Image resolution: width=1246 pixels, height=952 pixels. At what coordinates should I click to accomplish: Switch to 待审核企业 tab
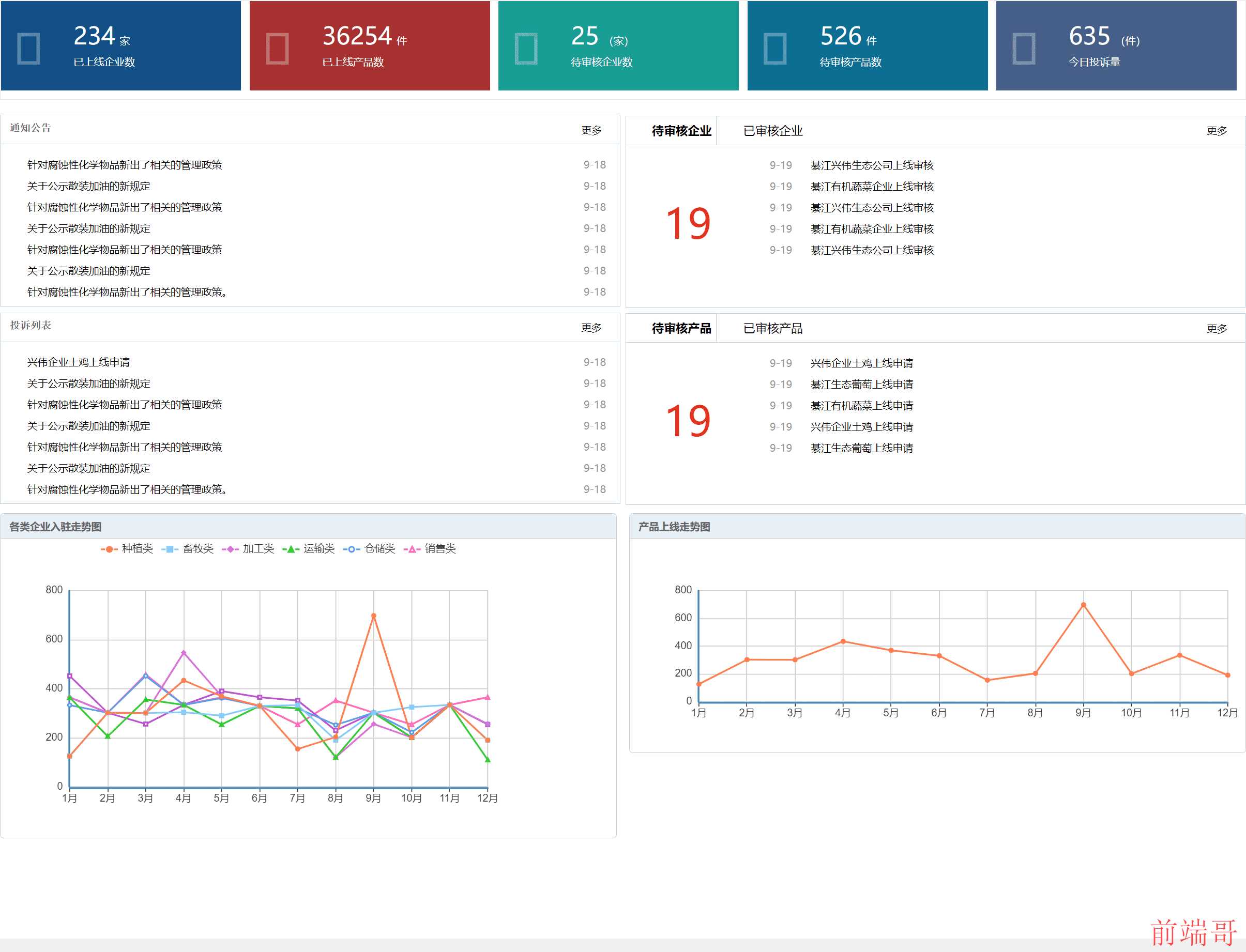coord(681,131)
